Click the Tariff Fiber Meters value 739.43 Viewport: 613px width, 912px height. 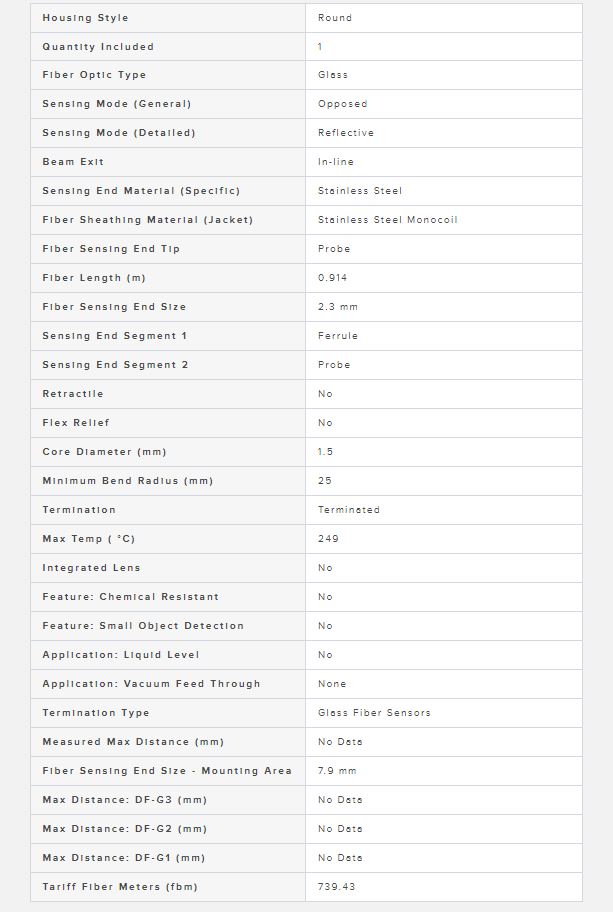[x=336, y=887]
